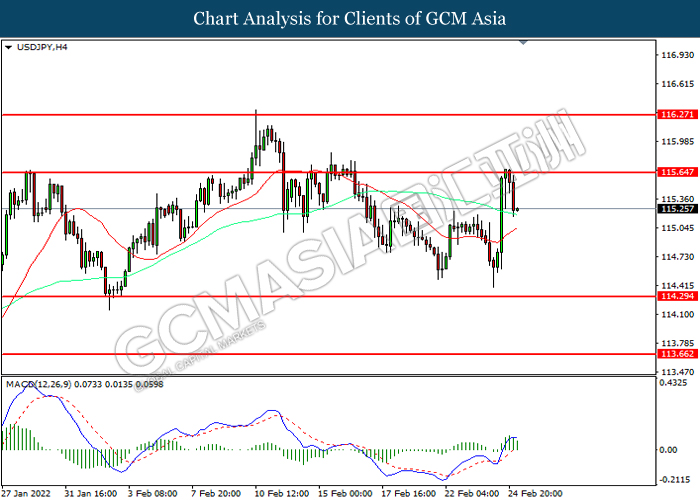This screenshot has width=700, height=500.
Task: Click the 114.100 price axis value
Action: tap(677, 314)
